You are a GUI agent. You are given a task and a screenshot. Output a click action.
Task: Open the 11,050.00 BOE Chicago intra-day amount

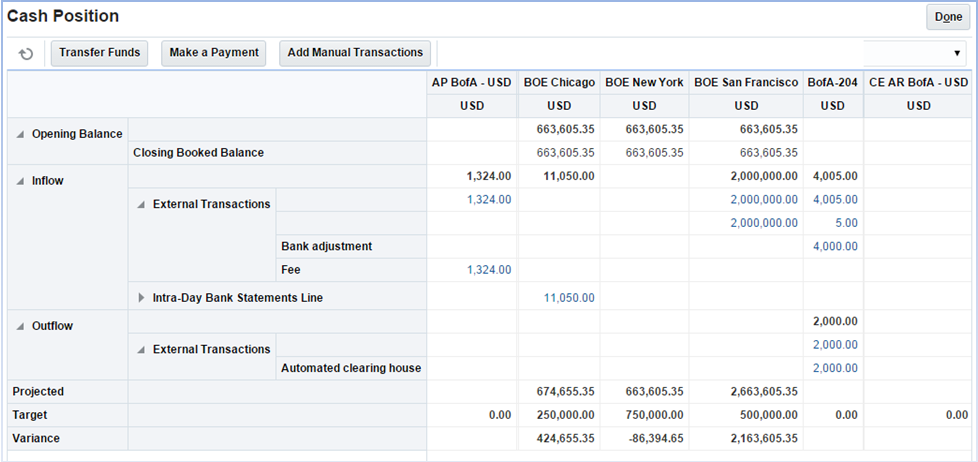[x=569, y=298]
